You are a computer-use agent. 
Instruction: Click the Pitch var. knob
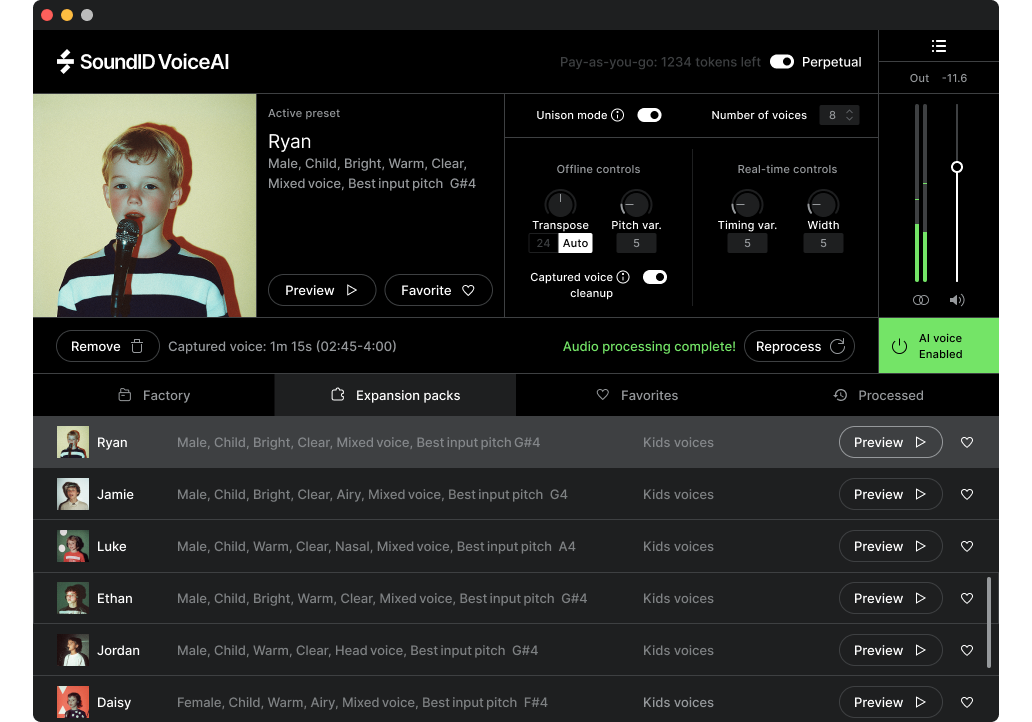pyautogui.click(x=636, y=203)
